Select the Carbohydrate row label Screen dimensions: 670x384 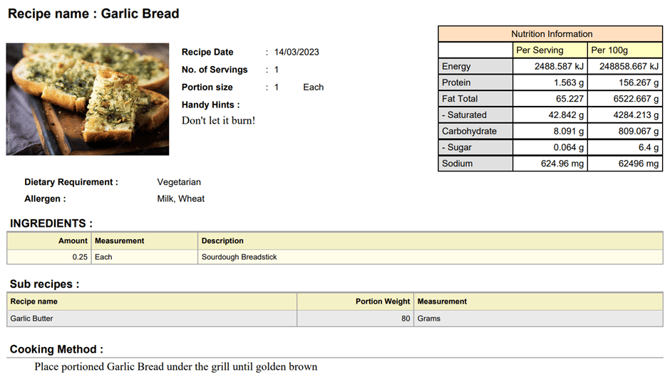point(475,131)
